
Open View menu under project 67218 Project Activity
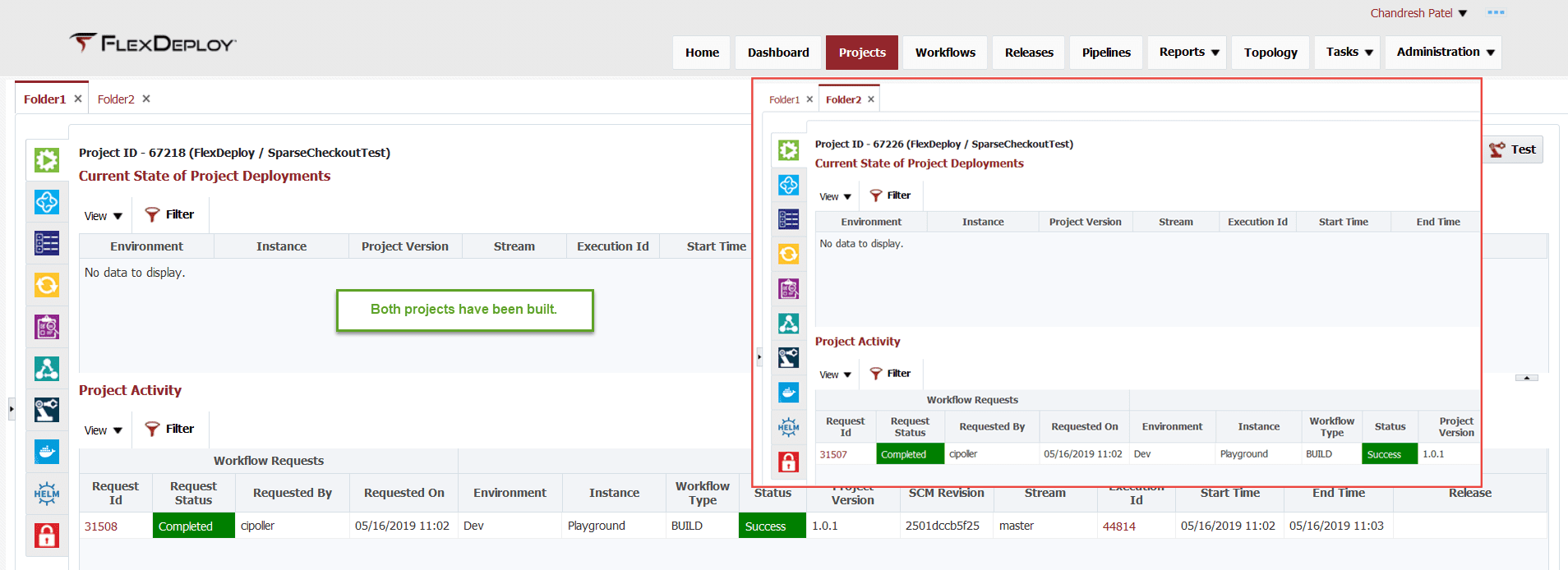click(x=104, y=430)
